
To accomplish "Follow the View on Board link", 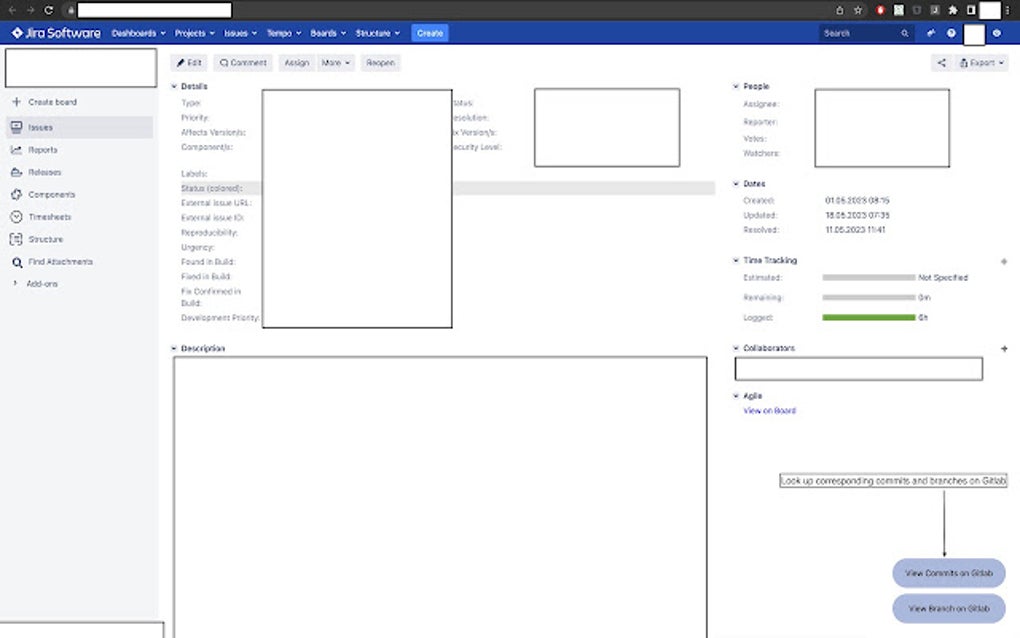I will (768, 411).
